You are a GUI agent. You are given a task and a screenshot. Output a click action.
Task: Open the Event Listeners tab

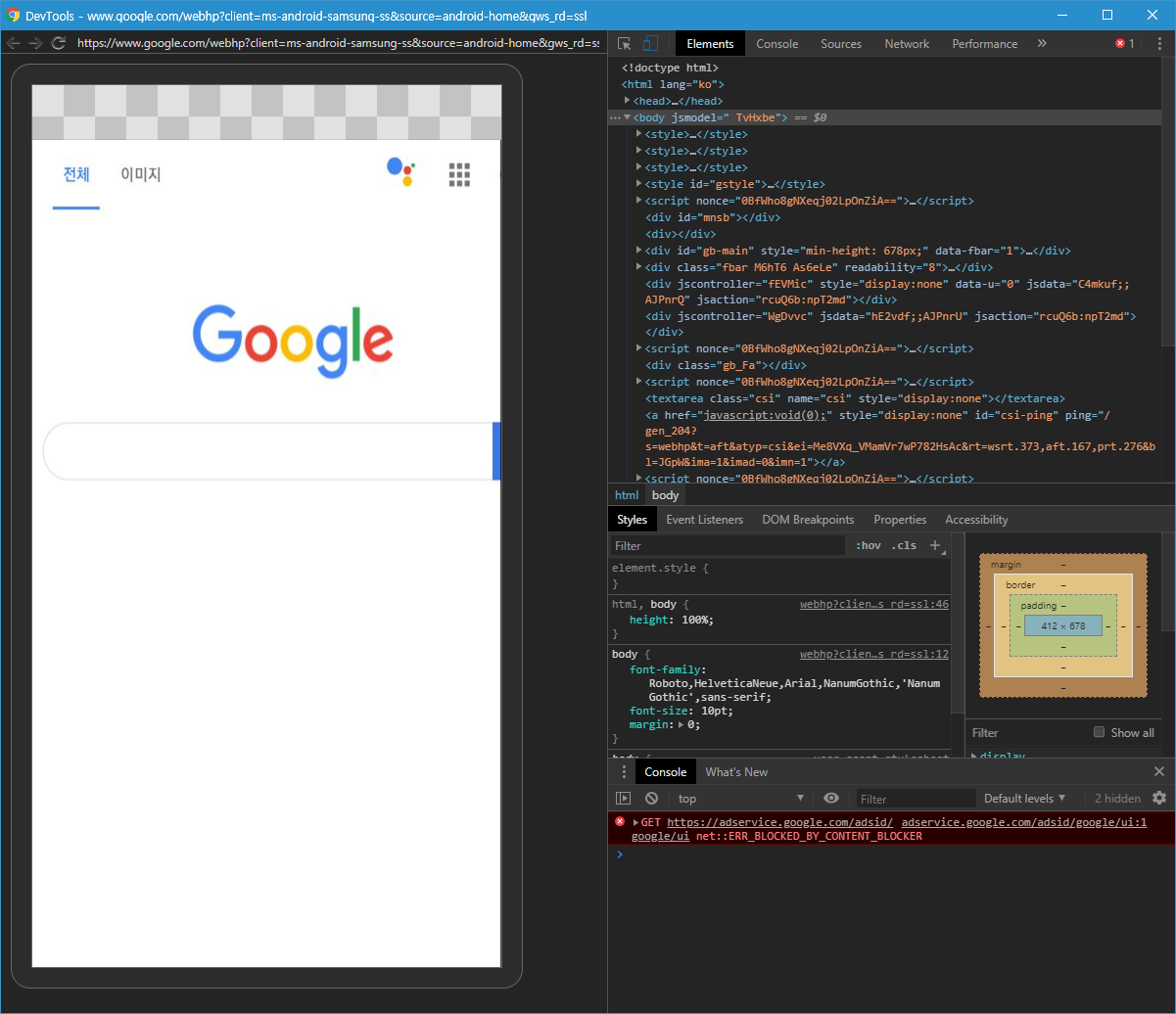(704, 520)
